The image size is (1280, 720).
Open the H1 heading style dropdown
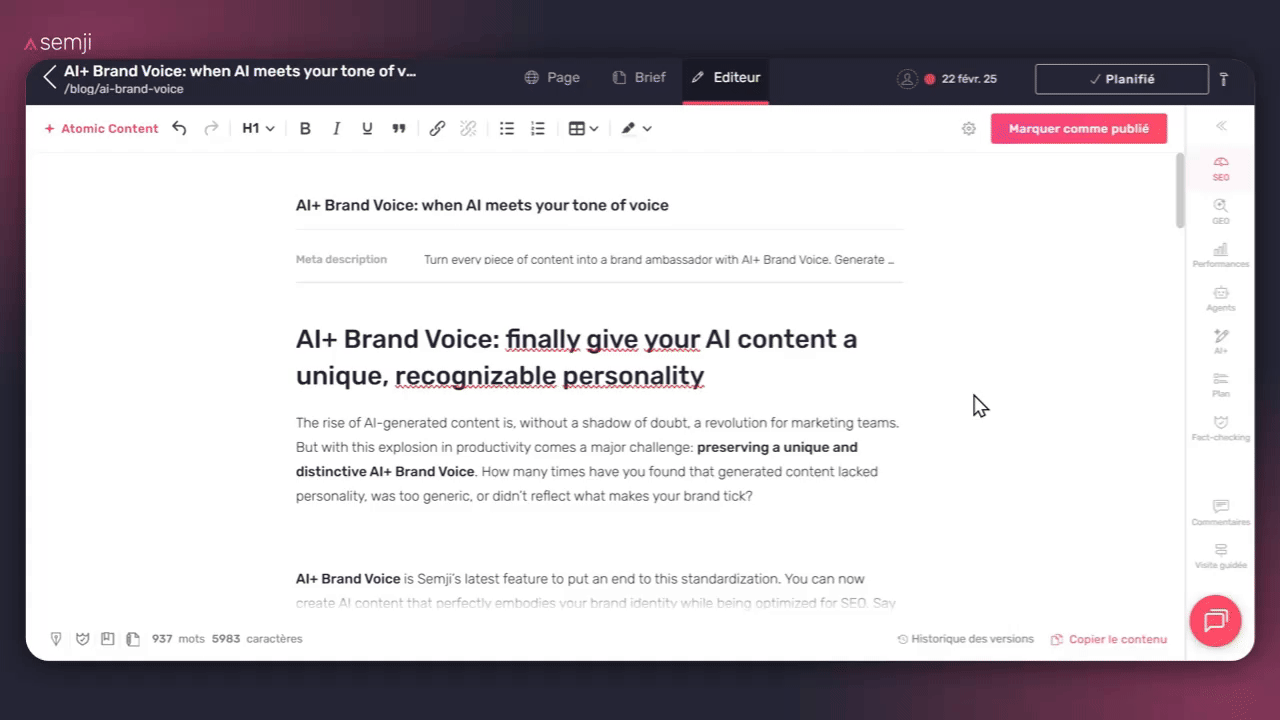[258, 129]
